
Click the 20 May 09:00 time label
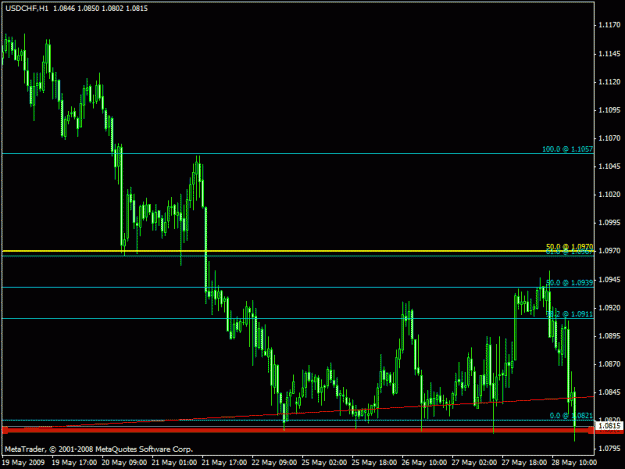point(124,463)
